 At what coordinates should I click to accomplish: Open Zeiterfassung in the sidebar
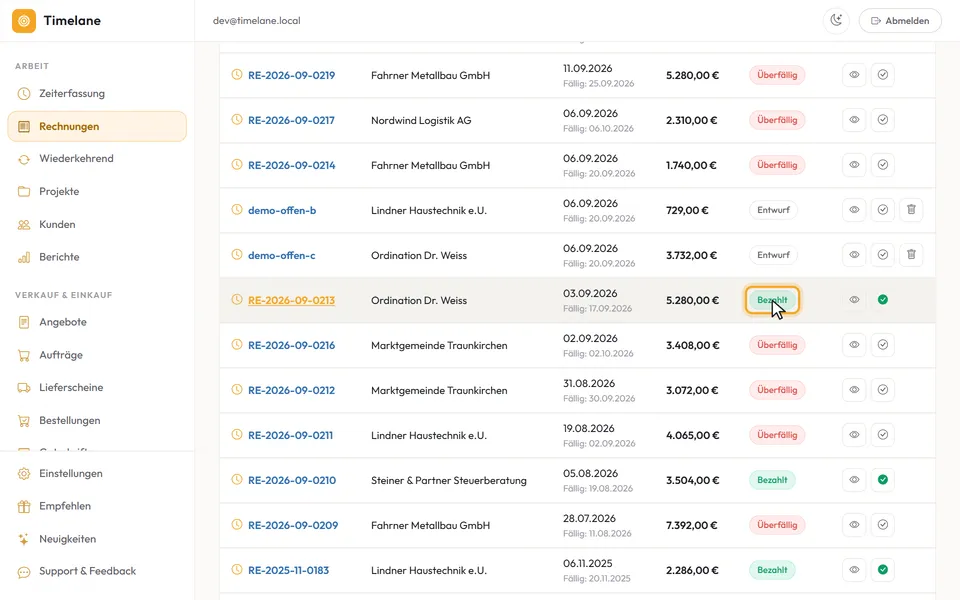tap(97, 94)
